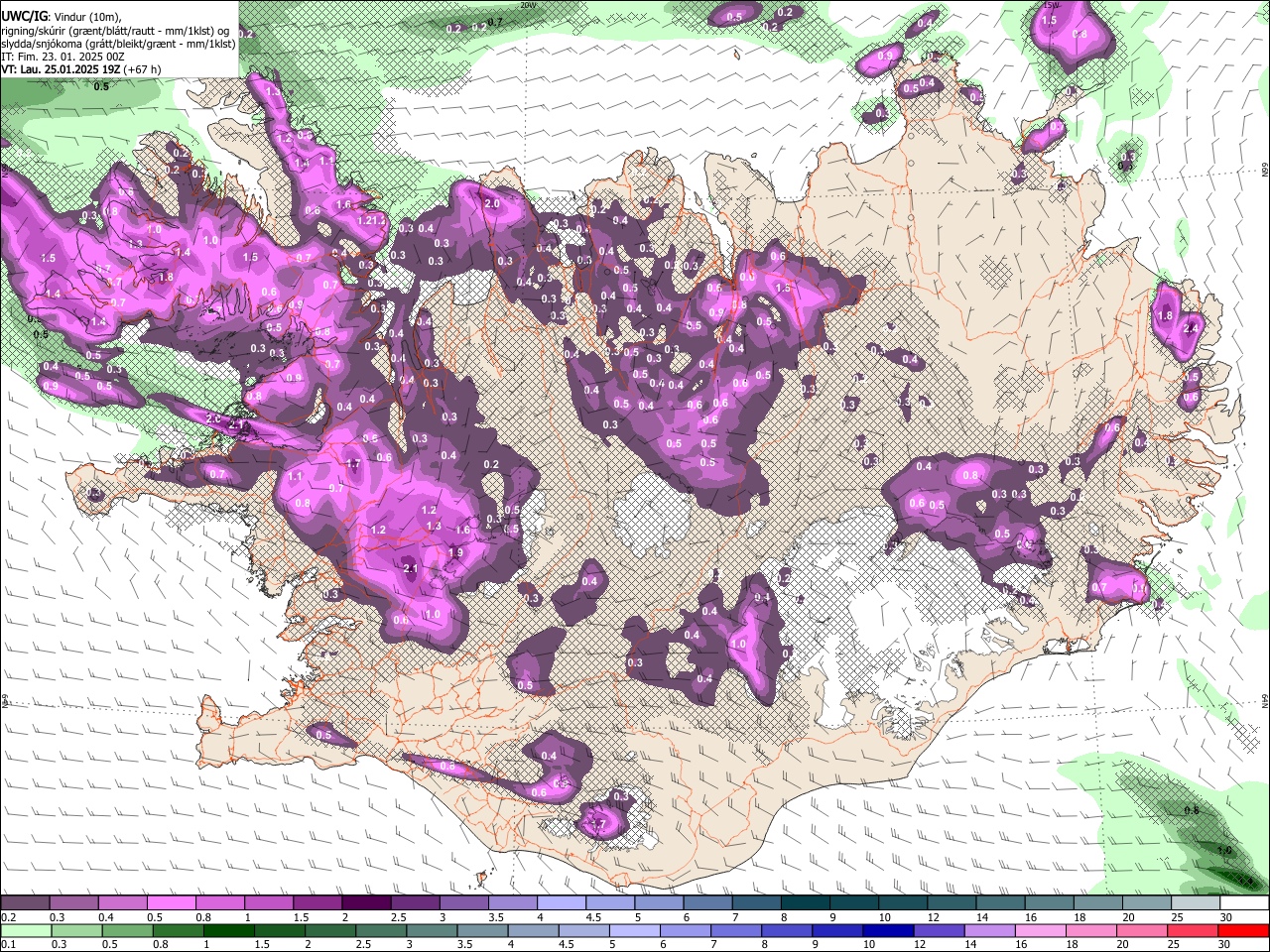Select upper legend swatch between 6 and 7
1270x952 pixels.
(708, 903)
